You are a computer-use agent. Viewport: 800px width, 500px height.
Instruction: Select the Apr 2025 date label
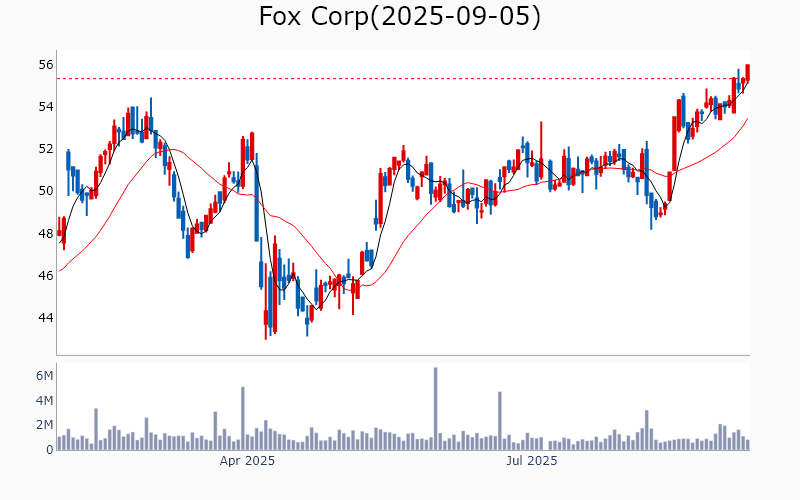click(x=247, y=461)
